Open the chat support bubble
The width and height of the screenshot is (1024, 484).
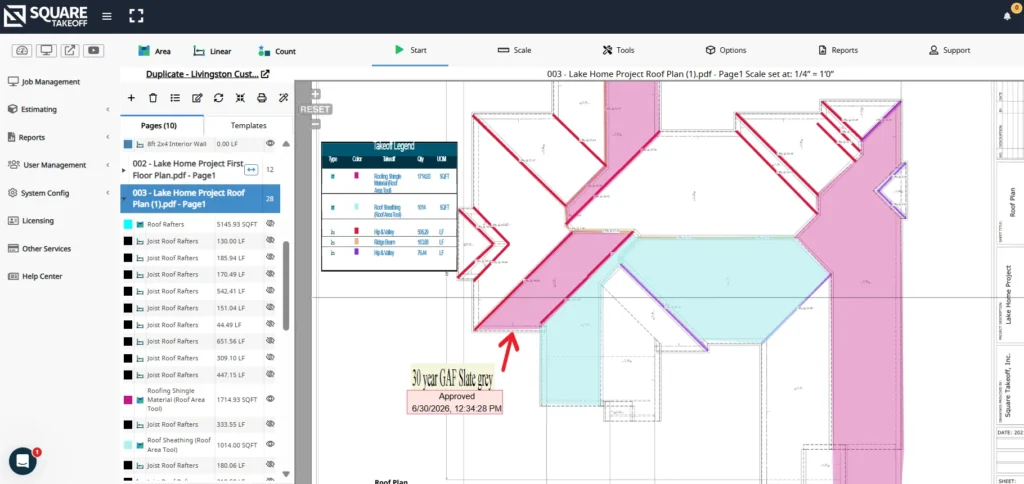point(22,461)
